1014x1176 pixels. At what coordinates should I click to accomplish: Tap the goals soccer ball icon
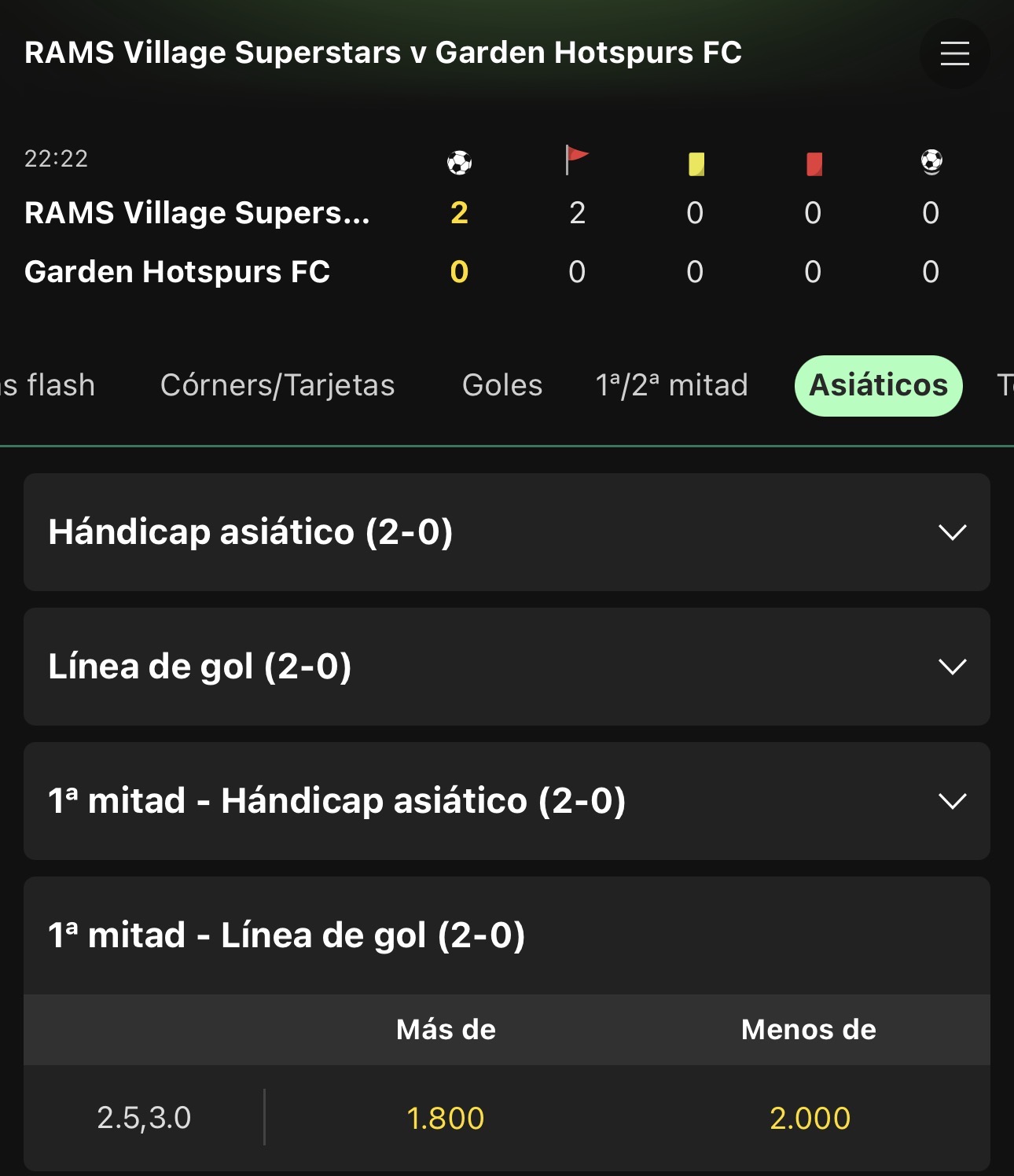click(459, 163)
